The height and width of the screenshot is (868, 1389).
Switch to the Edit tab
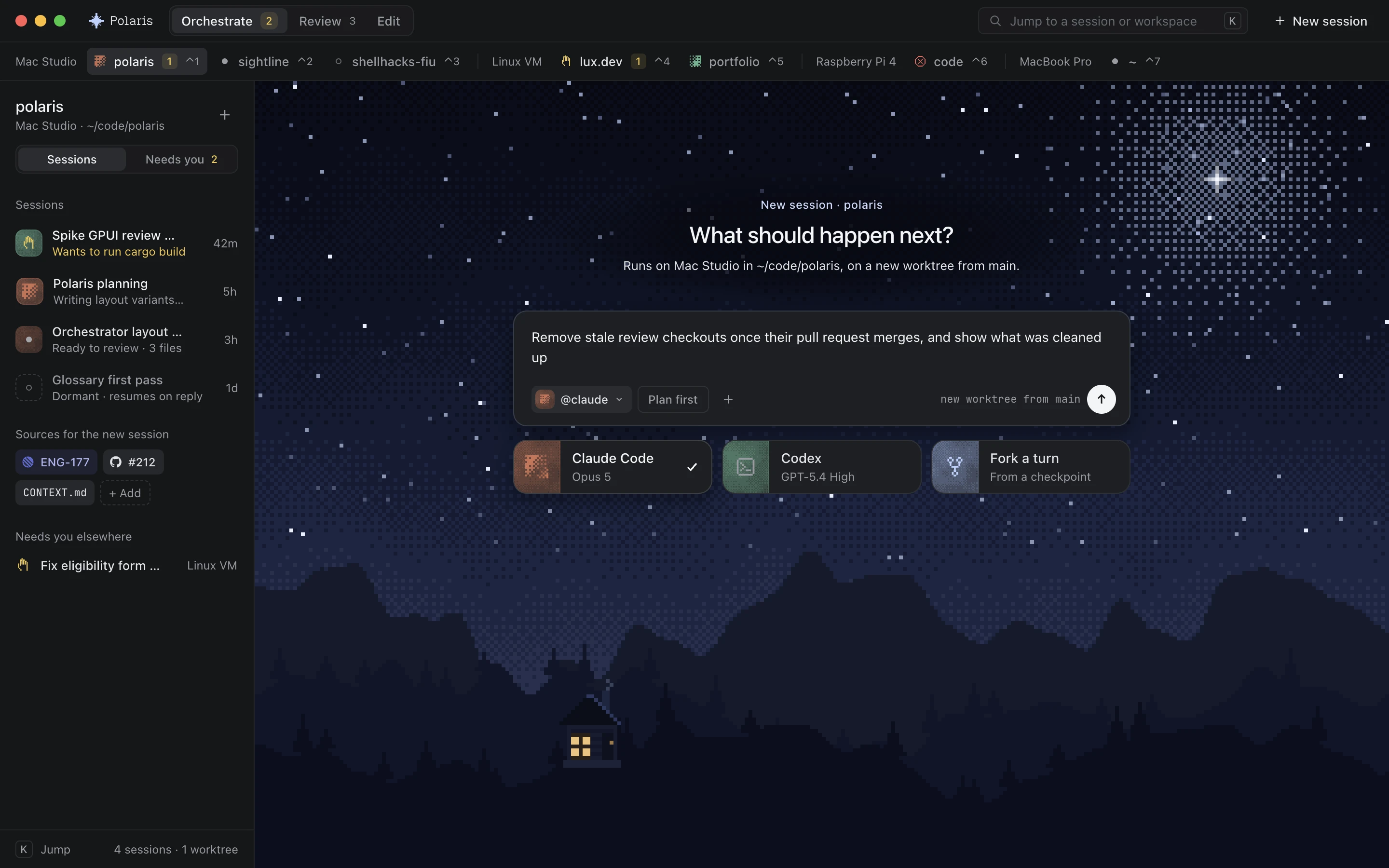coord(388,21)
